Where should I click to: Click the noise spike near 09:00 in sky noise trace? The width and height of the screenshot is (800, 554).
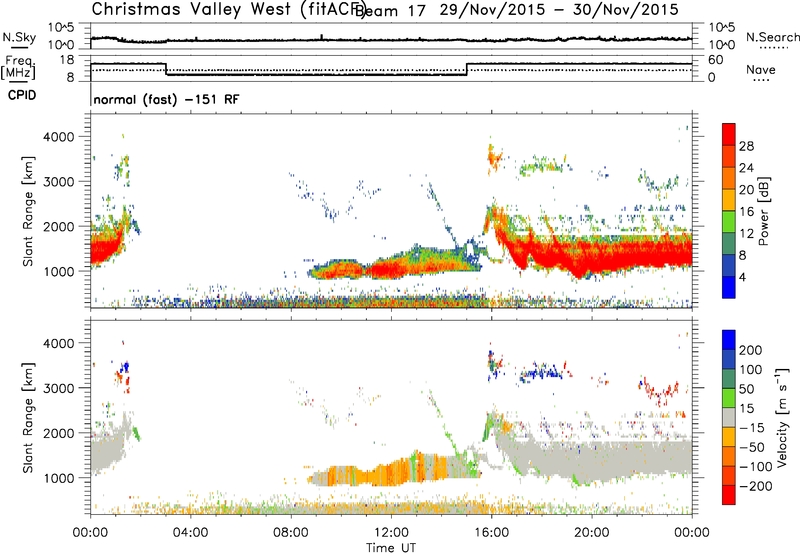coord(321,37)
